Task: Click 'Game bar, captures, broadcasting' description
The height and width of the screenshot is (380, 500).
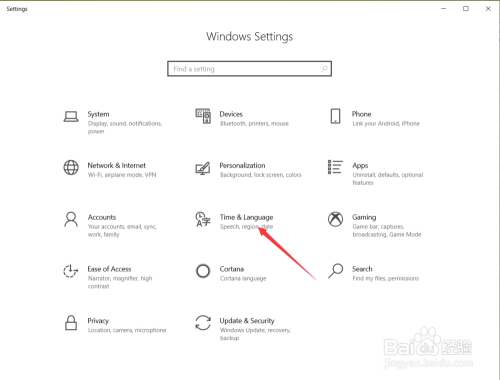Action: click(x=387, y=230)
